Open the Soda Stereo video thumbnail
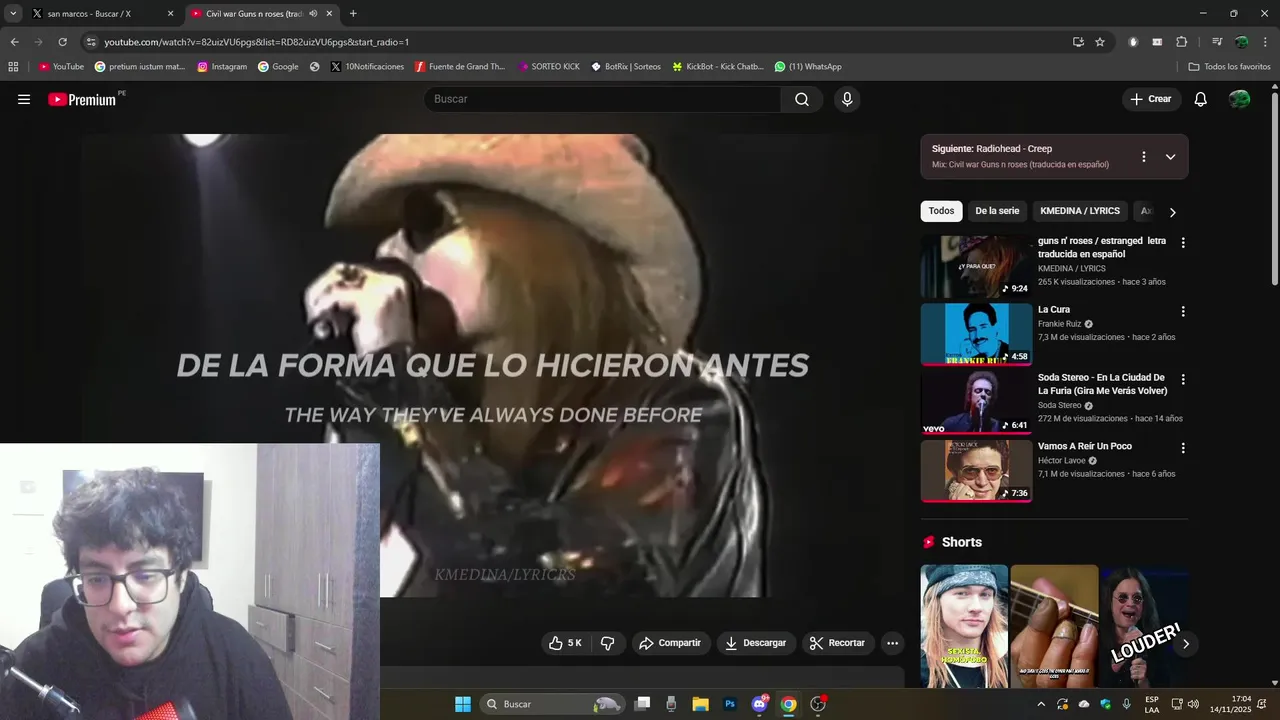 (x=976, y=402)
